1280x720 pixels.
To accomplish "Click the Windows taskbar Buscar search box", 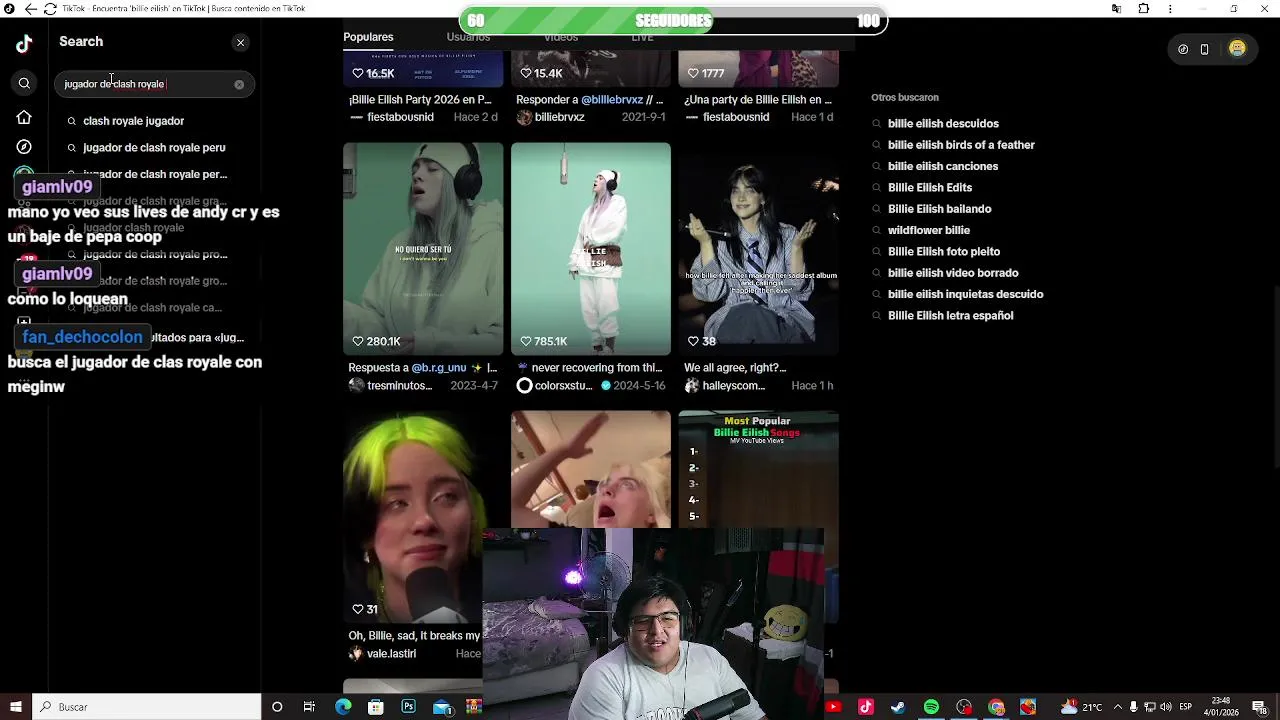I will tap(147, 707).
